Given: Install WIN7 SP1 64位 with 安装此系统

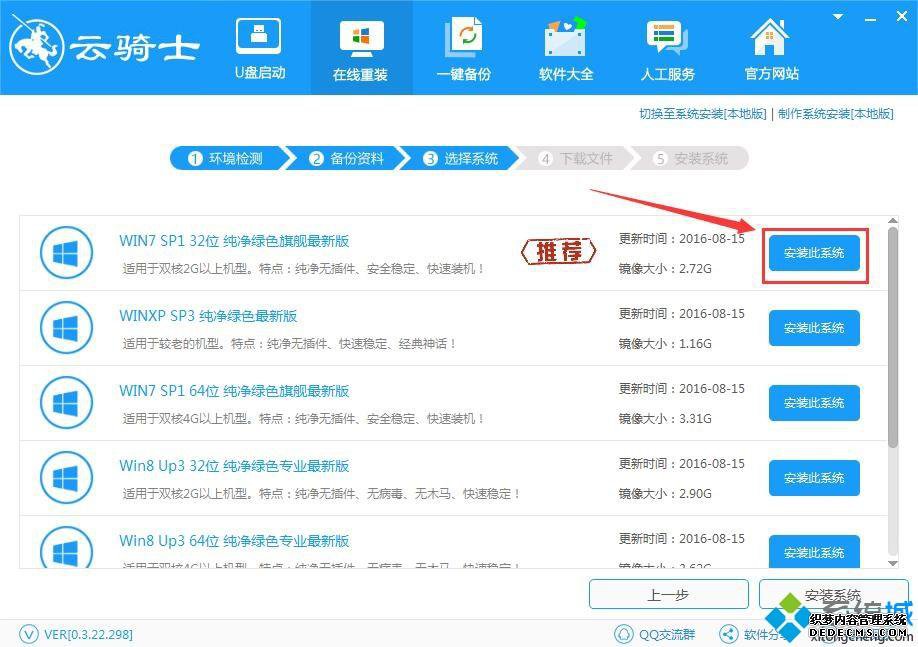Looking at the screenshot, I should [814, 403].
